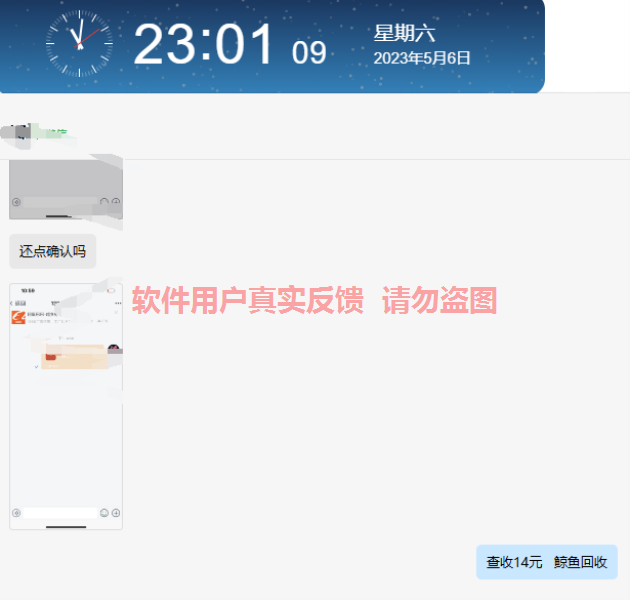630x600 pixels.
Task: Select the '查收14元 鲸鱼回收' message bubble
Action: coord(546,562)
